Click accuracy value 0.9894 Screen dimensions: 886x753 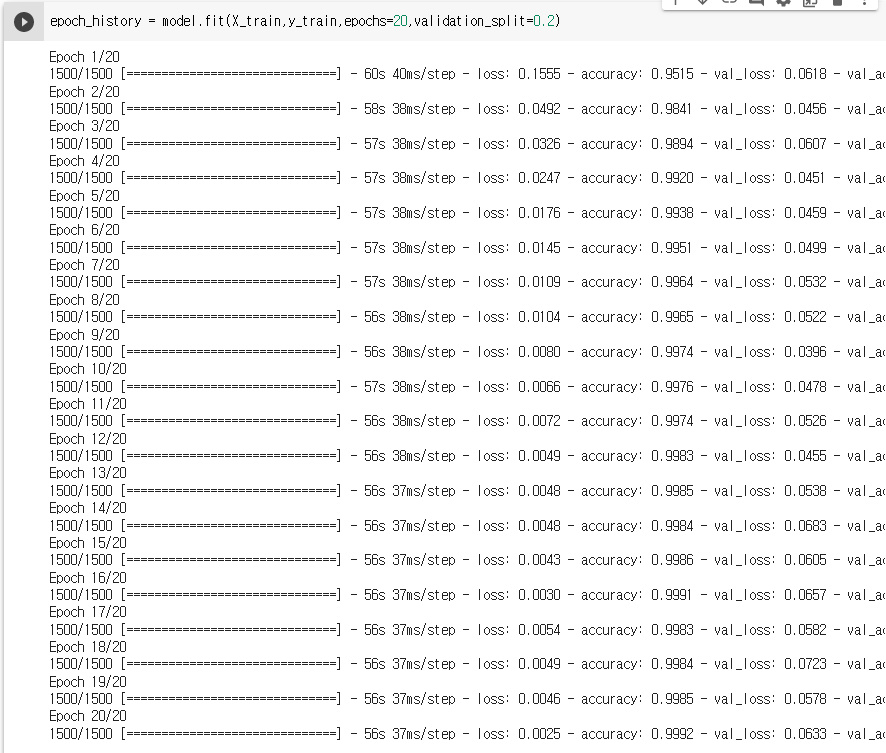pos(672,144)
